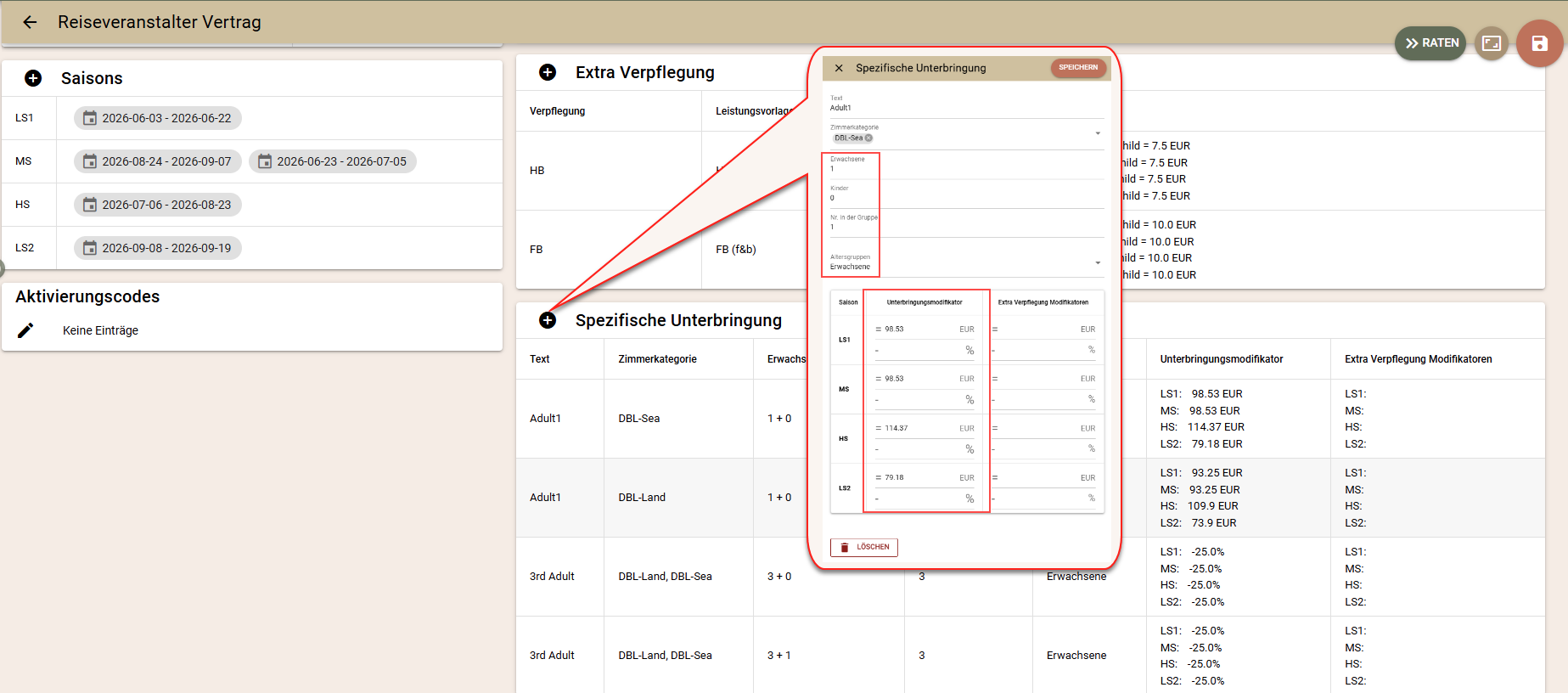This screenshot has width=1568, height=693.
Task: Click the Kinder input field in dialog
Action: click(967, 195)
